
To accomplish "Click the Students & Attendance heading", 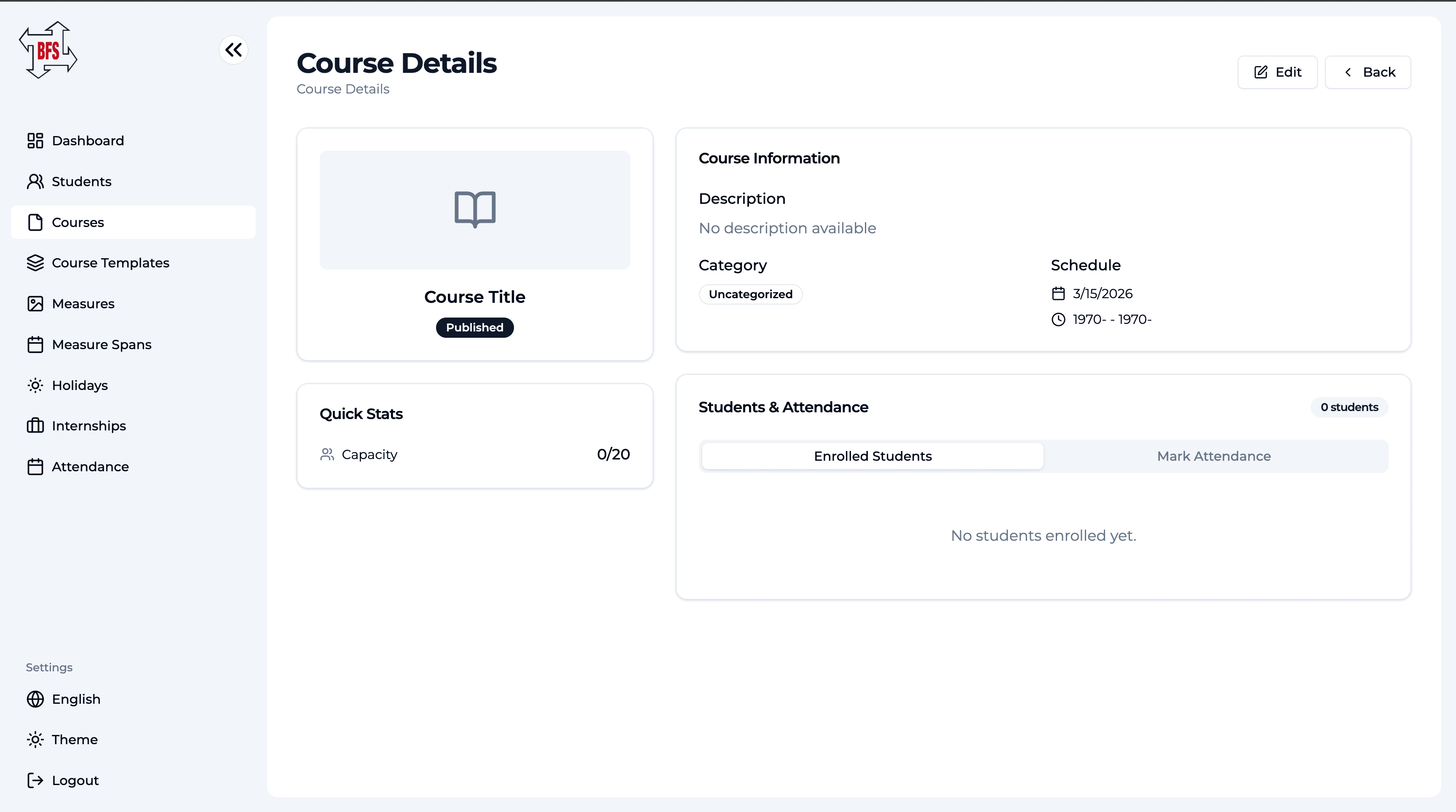I will pos(783,407).
